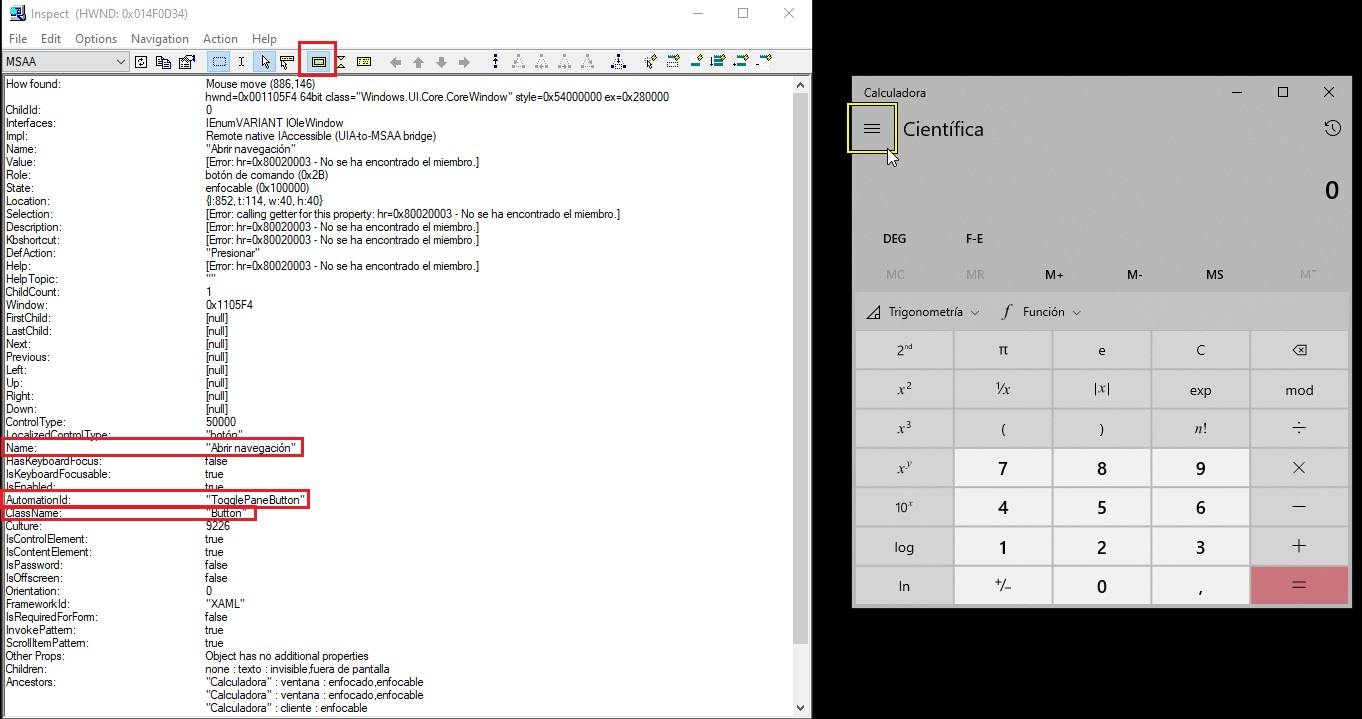The height and width of the screenshot is (719, 1362).
Task: Click the MS memory store button
Action: [x=1214, y=275]
